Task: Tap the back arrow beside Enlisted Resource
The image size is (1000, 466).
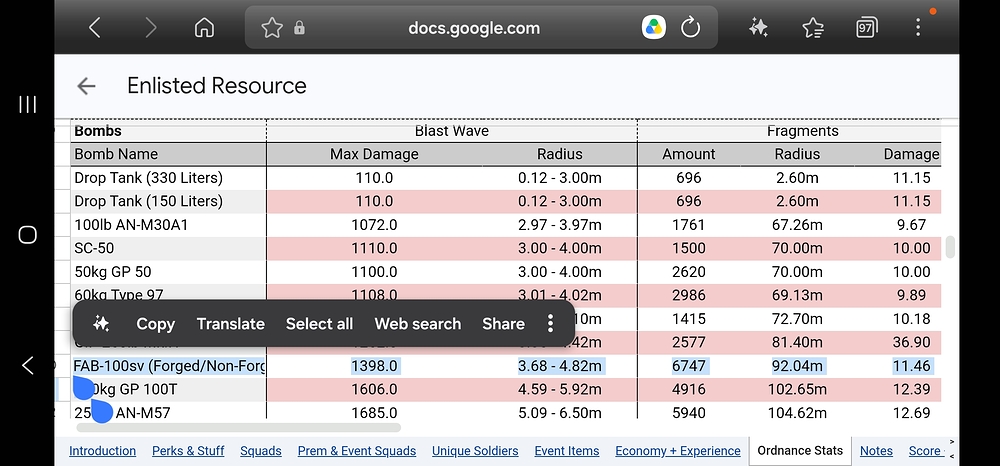Action: point(86,86)
